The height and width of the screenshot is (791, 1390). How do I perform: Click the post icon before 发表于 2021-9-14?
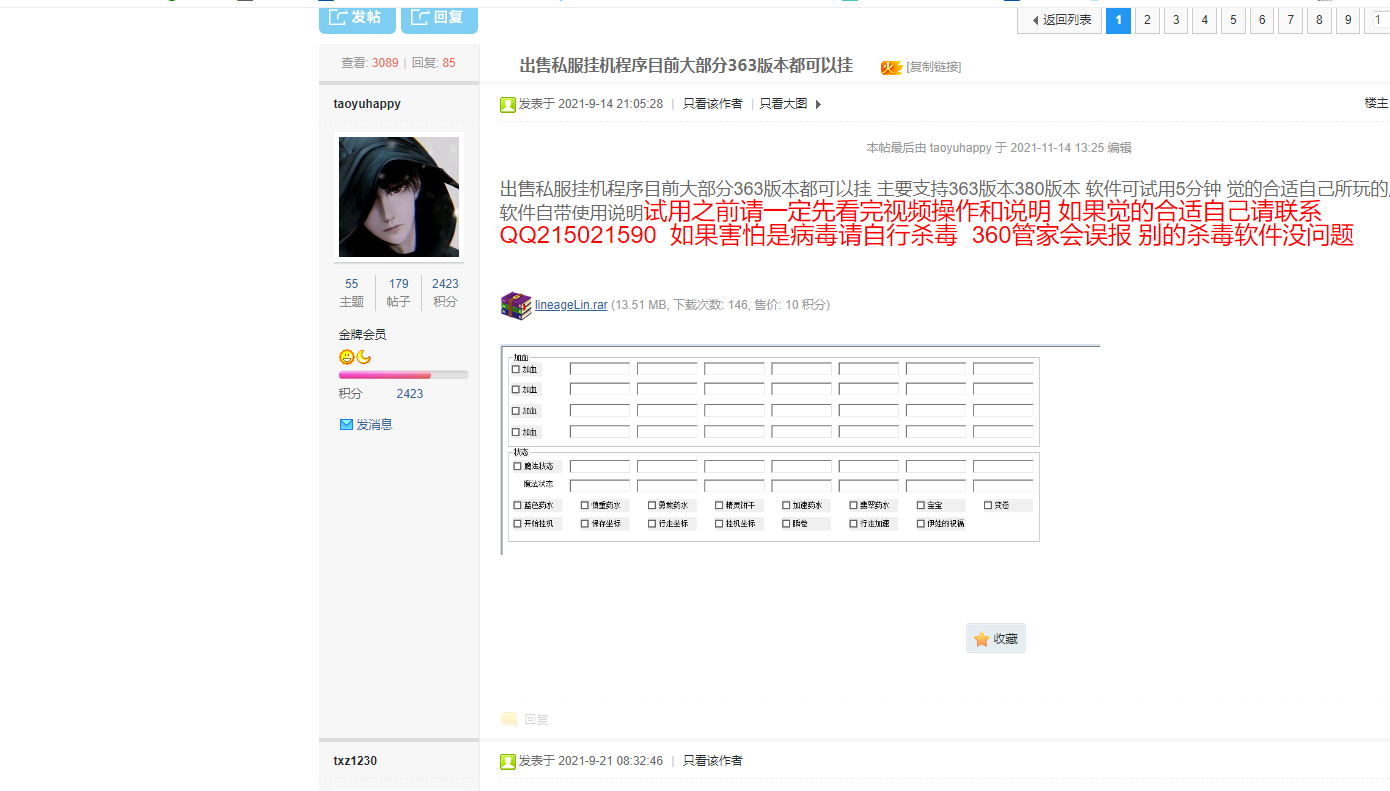508,105
